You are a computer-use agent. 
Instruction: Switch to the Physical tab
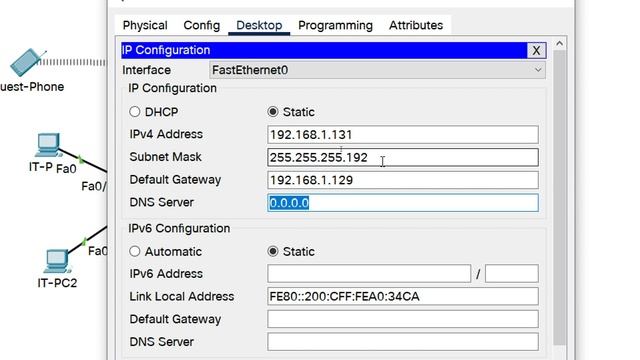145,25
